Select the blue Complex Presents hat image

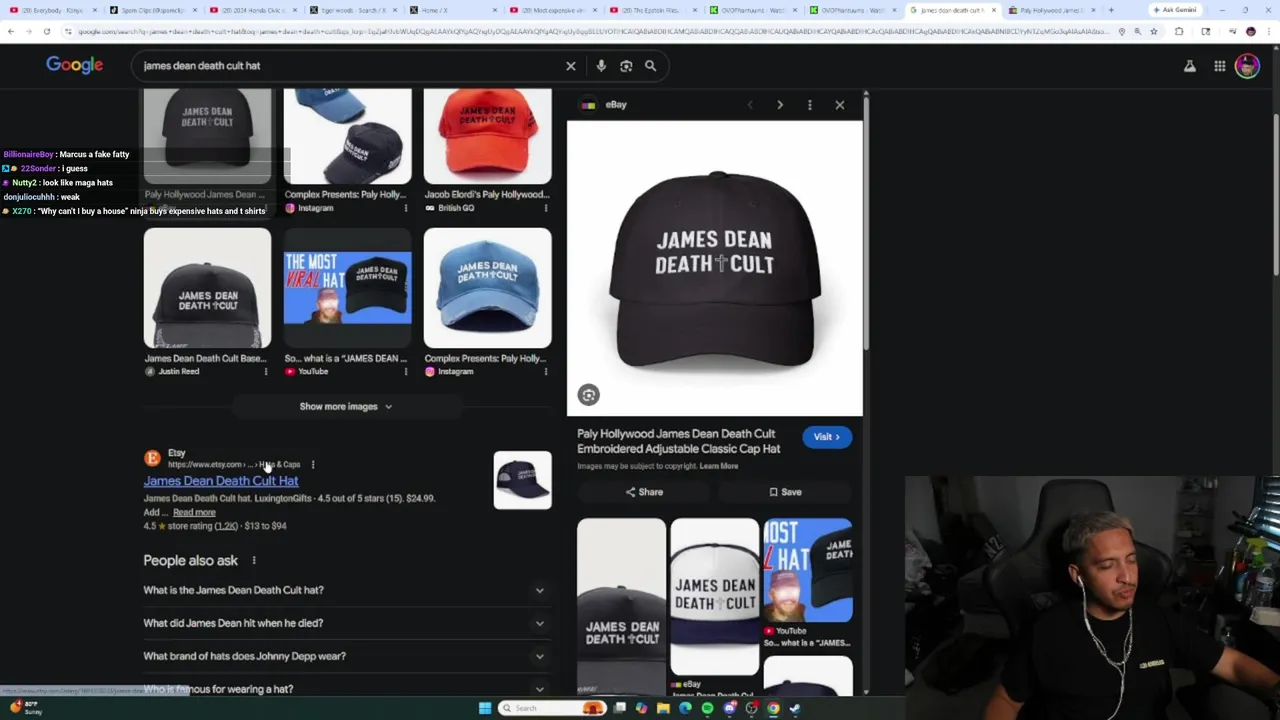point(487,288)
